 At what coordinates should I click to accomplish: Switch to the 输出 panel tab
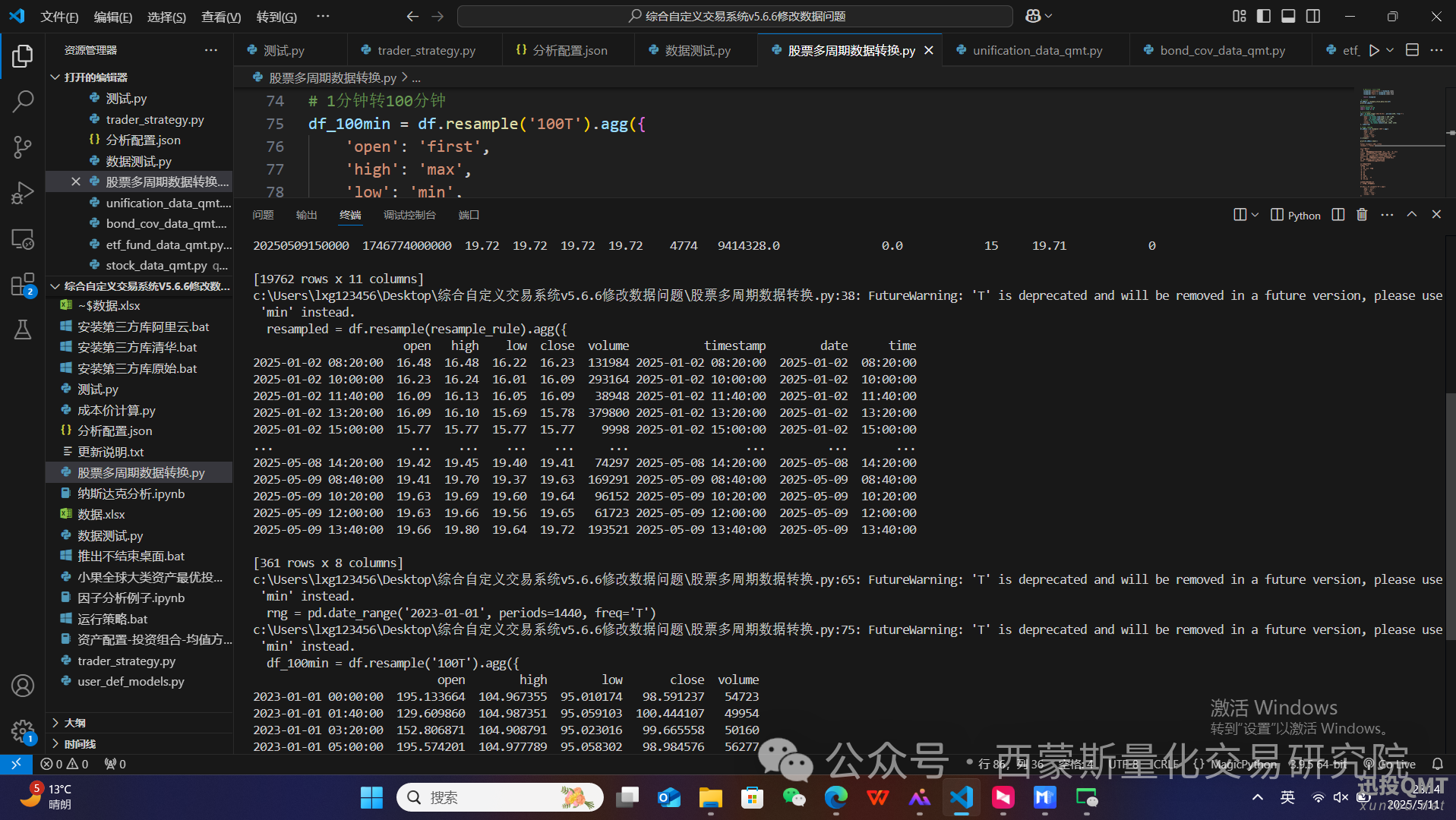(306, 215)
